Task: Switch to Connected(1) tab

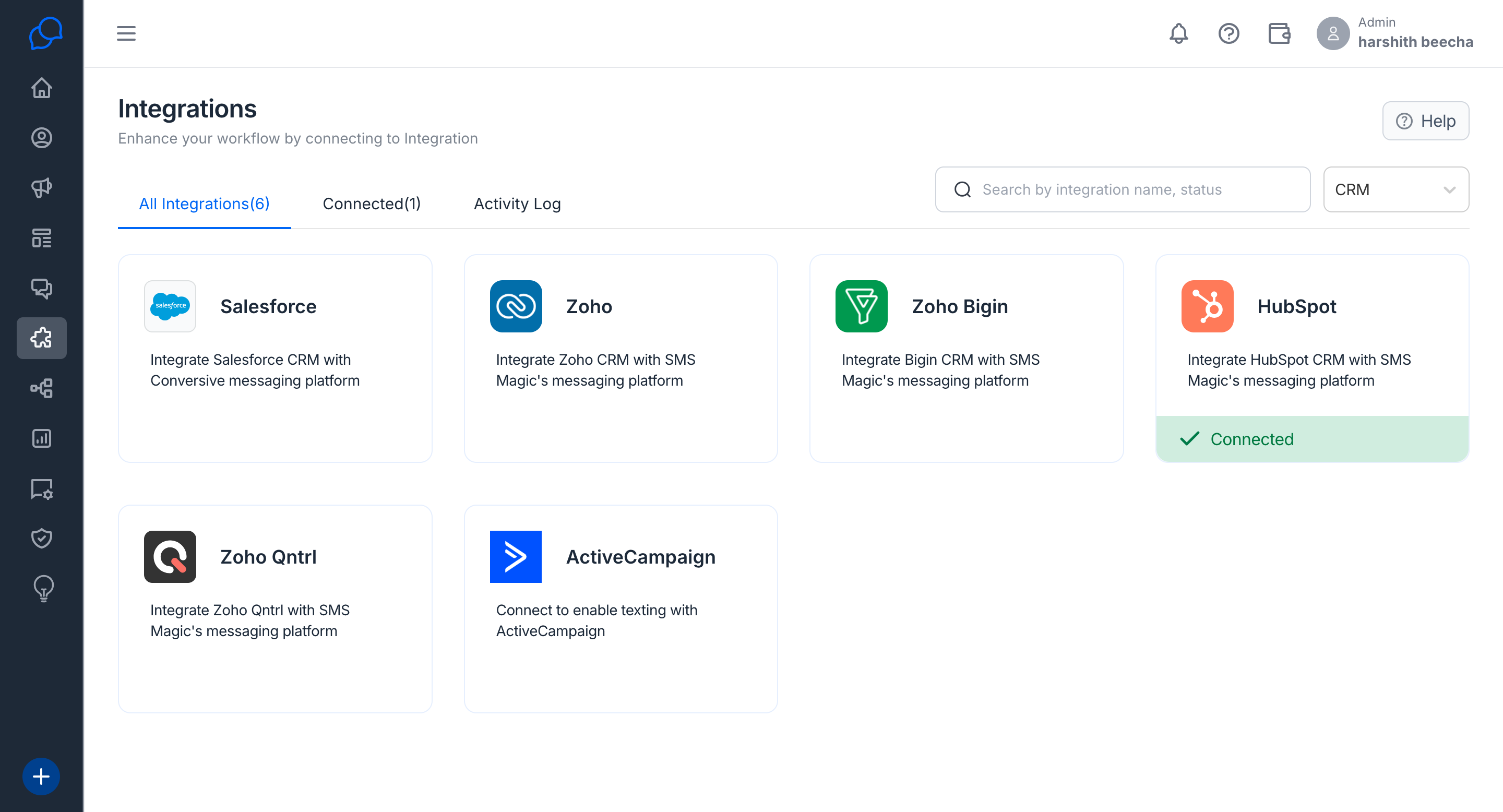Action: point(372,204)
